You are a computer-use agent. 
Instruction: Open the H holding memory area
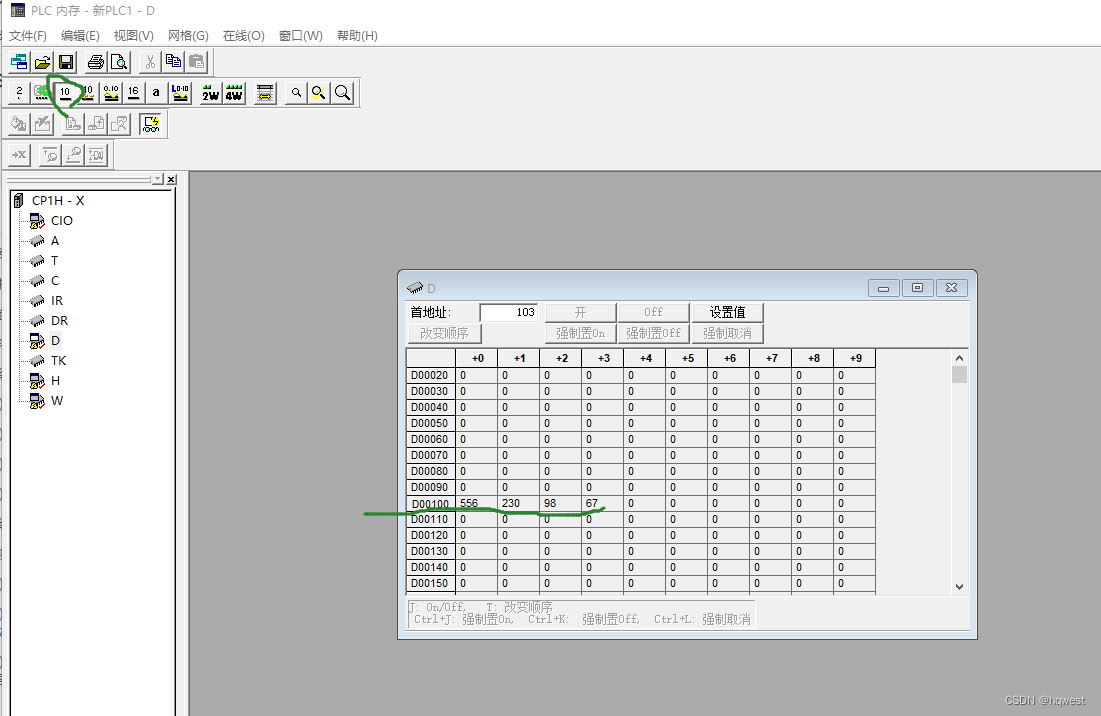pyautogui.click(x=55, y=380)
